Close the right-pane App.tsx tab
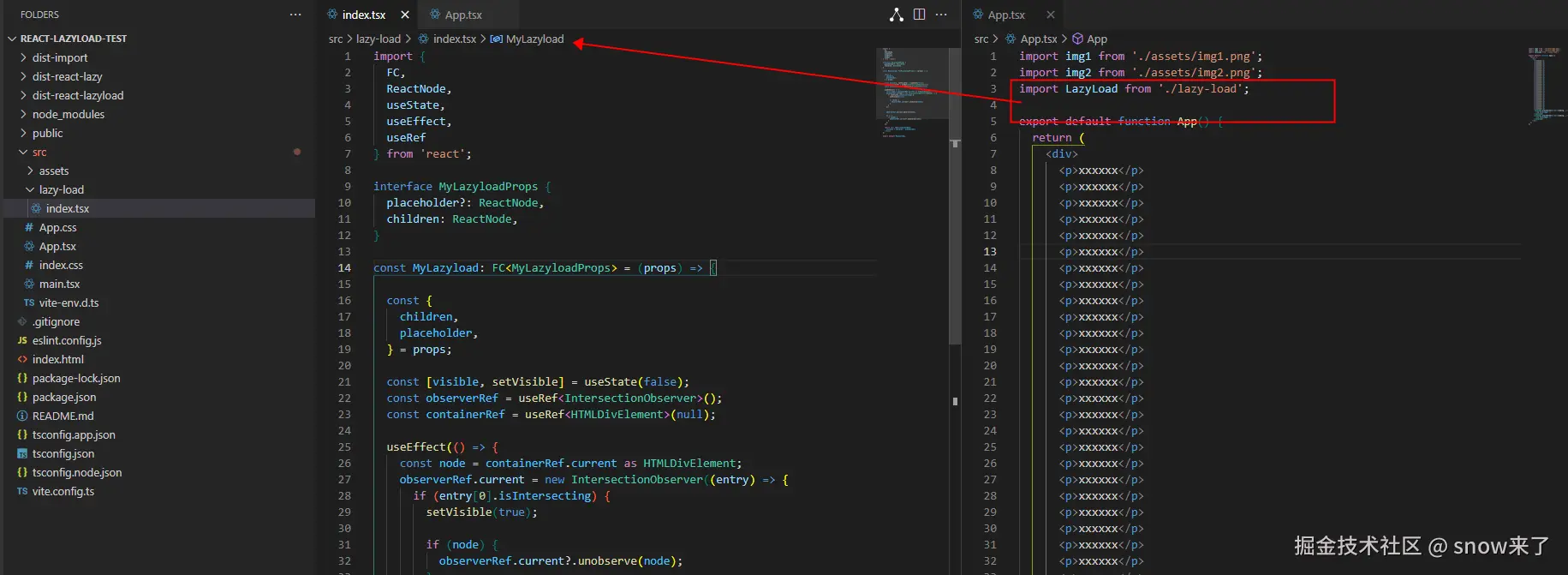Screen dimensions: 1568x575 pos(1051,15)
